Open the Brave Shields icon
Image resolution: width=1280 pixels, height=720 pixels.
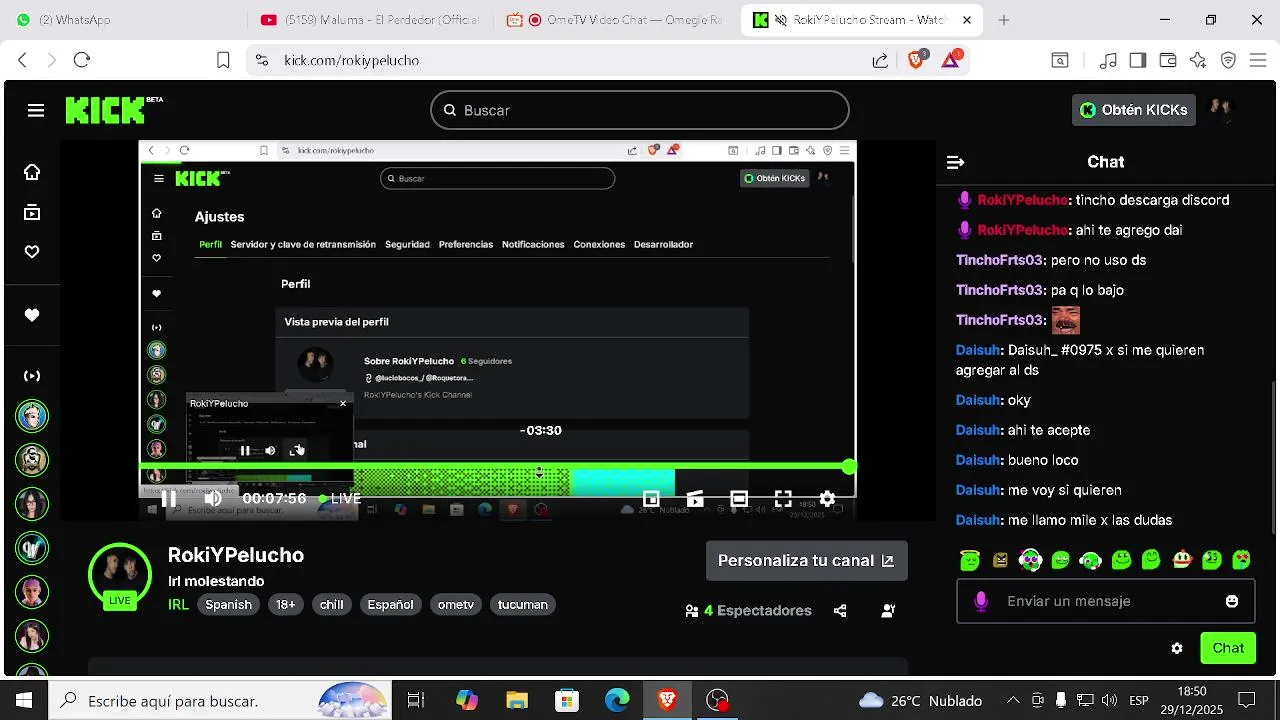click(915, 60)
